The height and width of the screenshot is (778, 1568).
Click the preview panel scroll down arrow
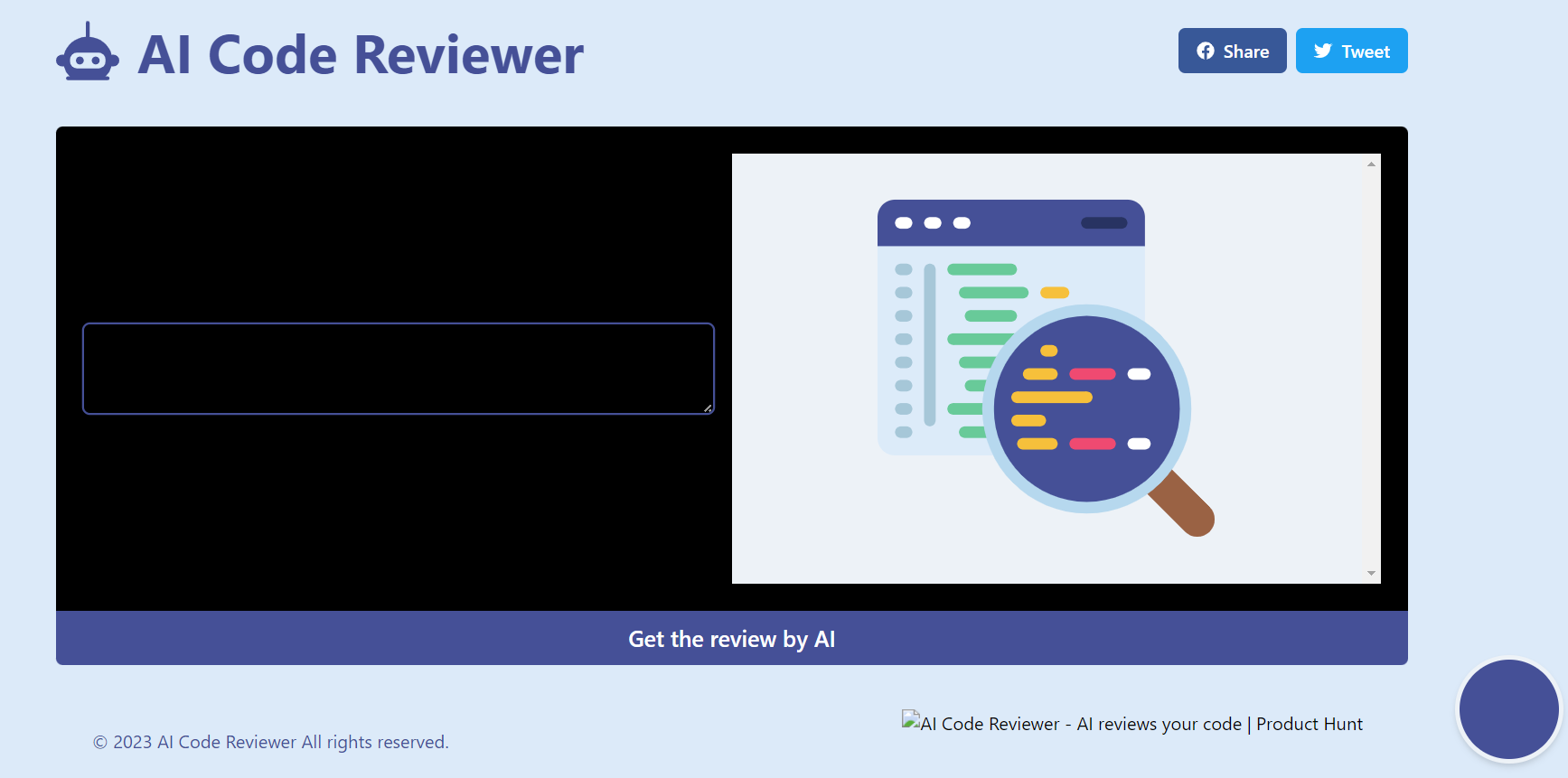point(1371,573)
